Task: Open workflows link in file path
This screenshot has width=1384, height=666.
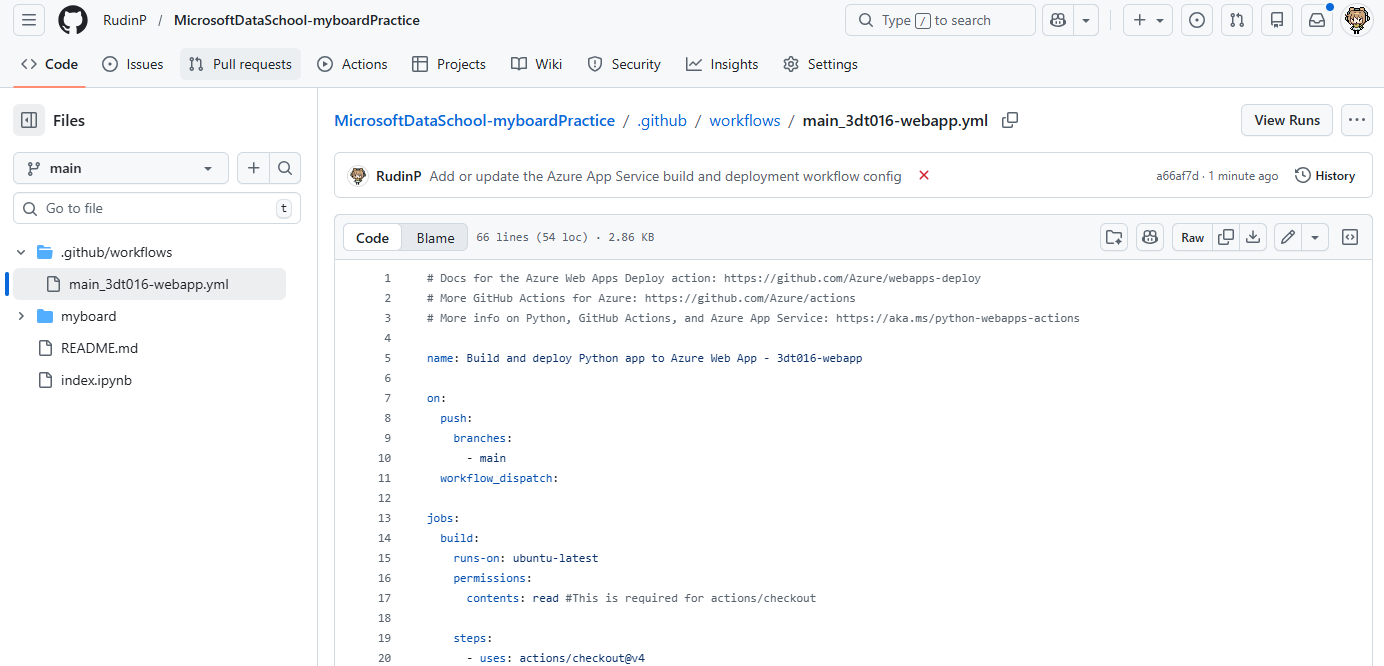Action: (x=744, y=120)
